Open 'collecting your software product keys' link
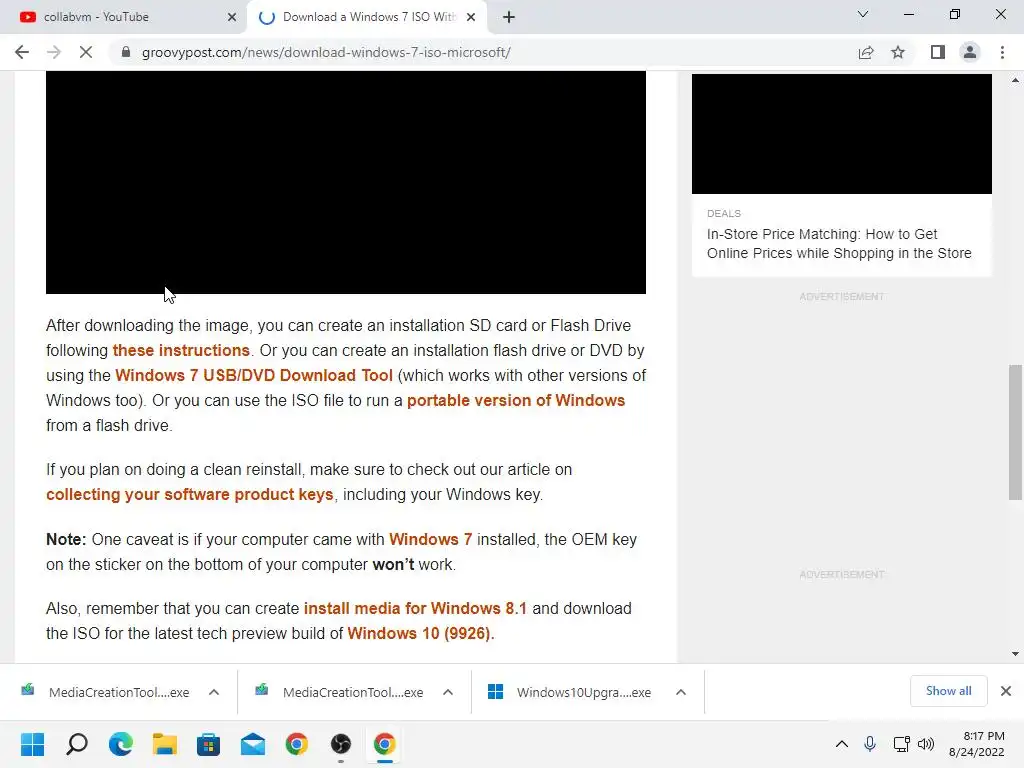The image size is (1024, 768). [190, 494]
